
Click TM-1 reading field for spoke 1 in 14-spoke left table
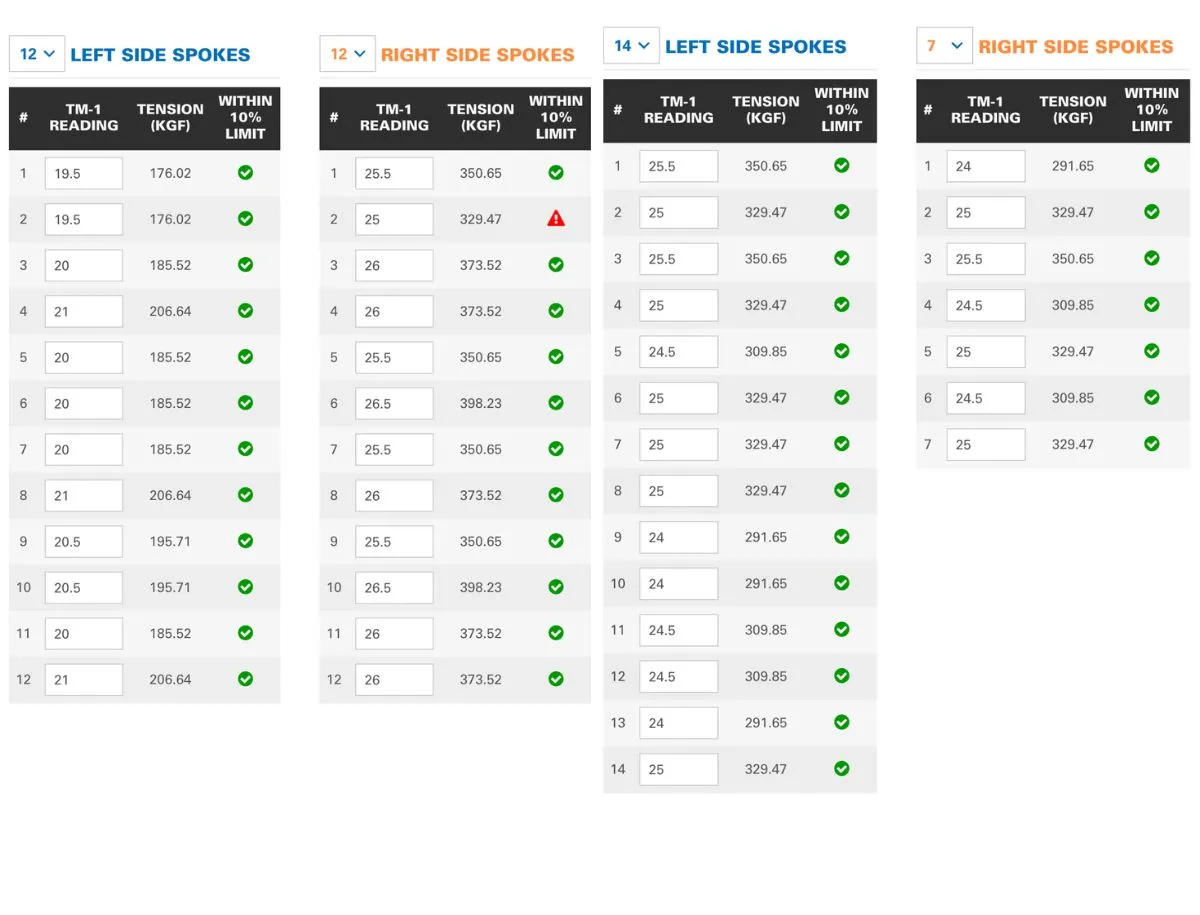(x=679, y=166)
